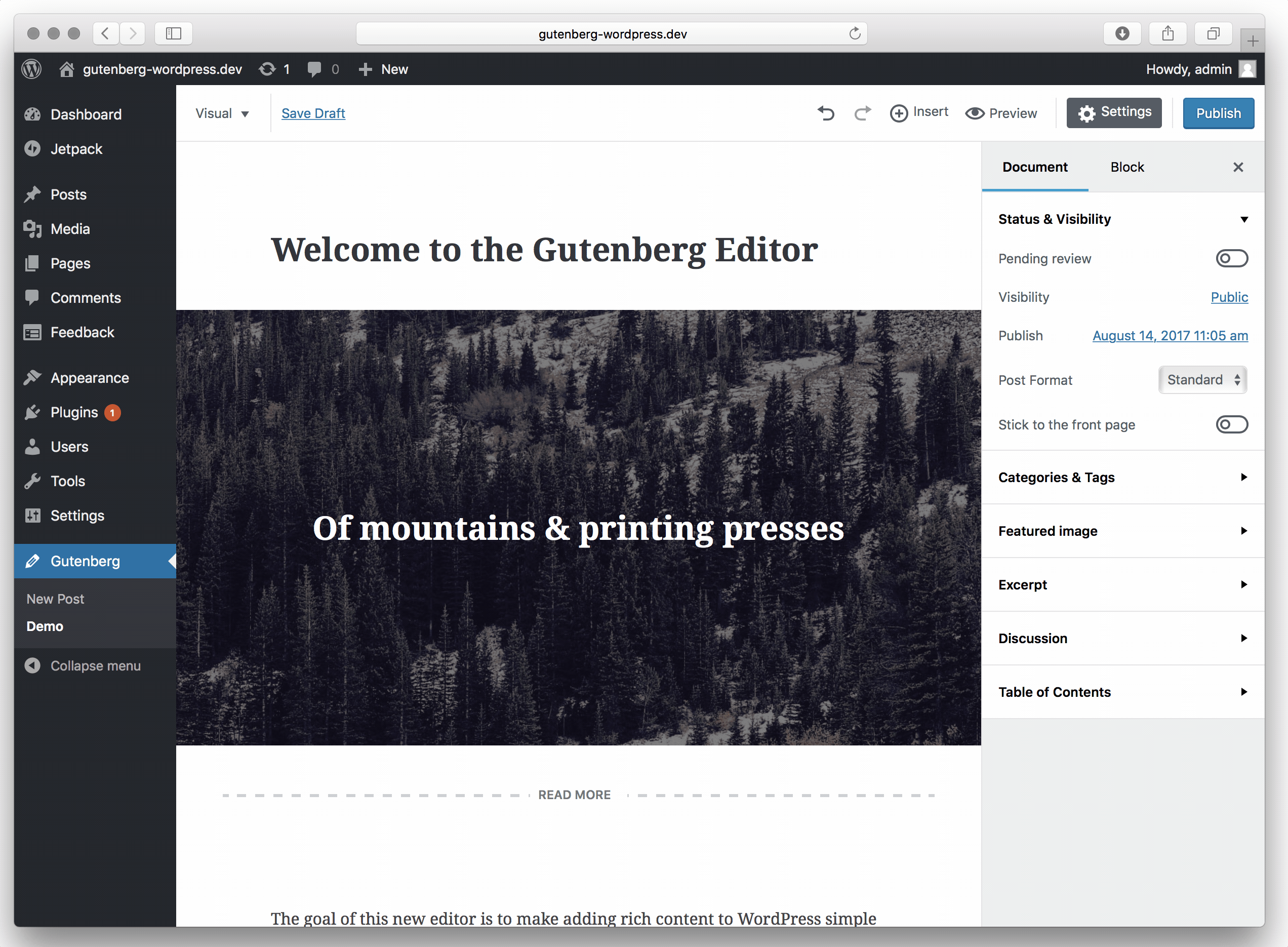
Task: Toggle the Settings sidebar button
Action: 1114,113
